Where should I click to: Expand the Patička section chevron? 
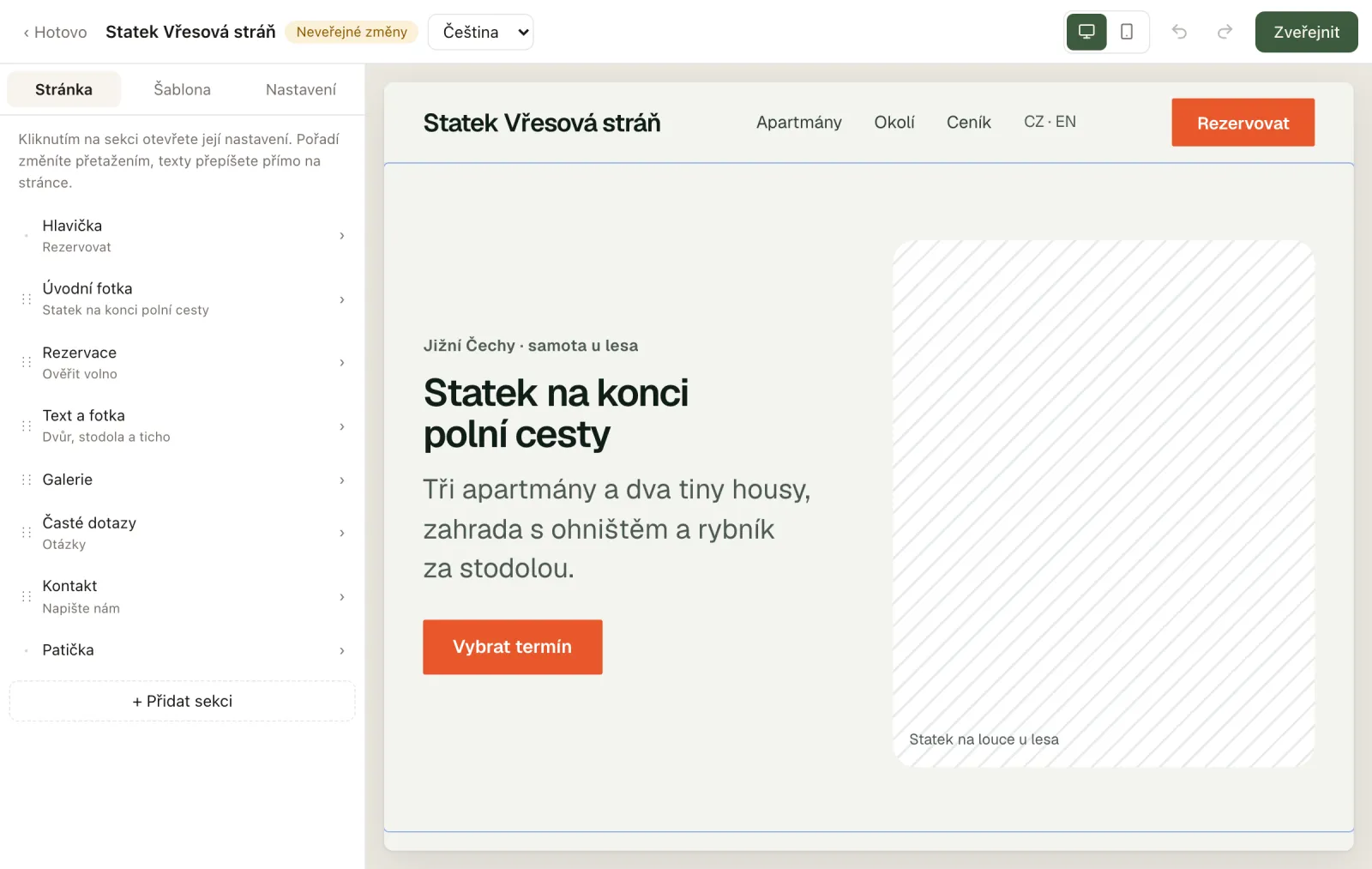341,650
